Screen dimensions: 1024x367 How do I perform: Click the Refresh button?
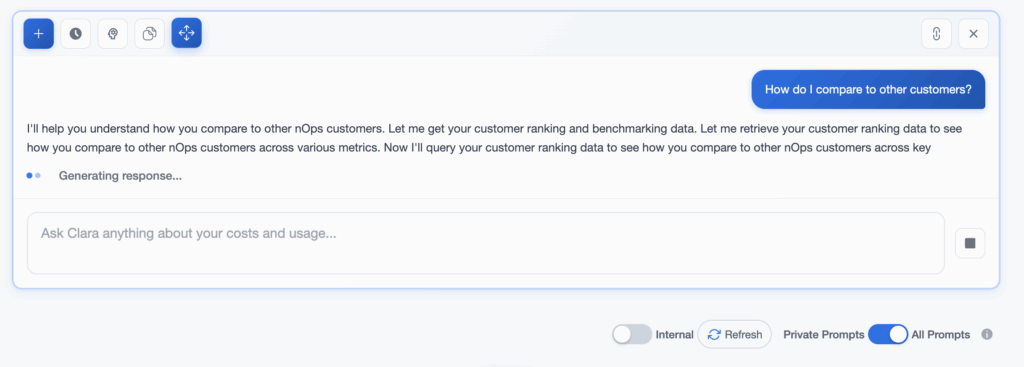point(735,334)
